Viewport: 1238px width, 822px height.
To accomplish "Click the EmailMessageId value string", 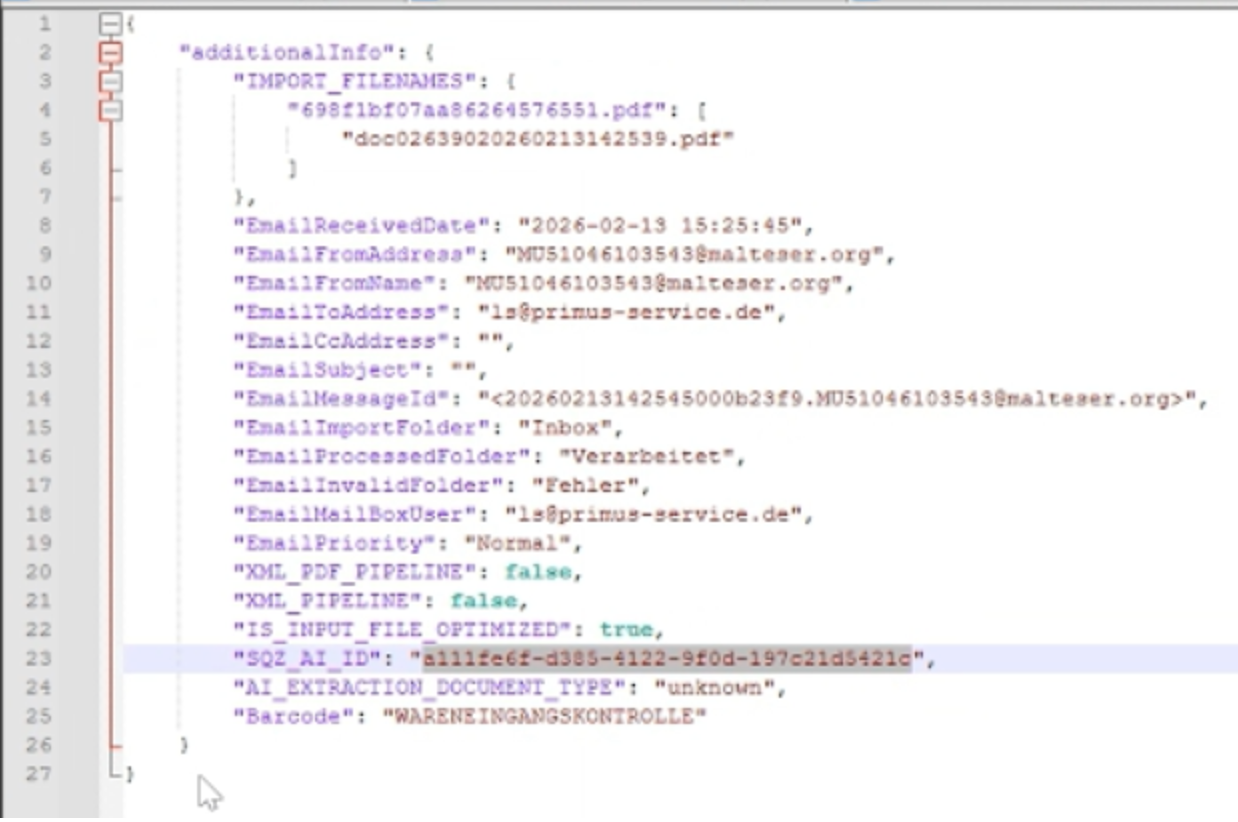I will coord(843,399).
